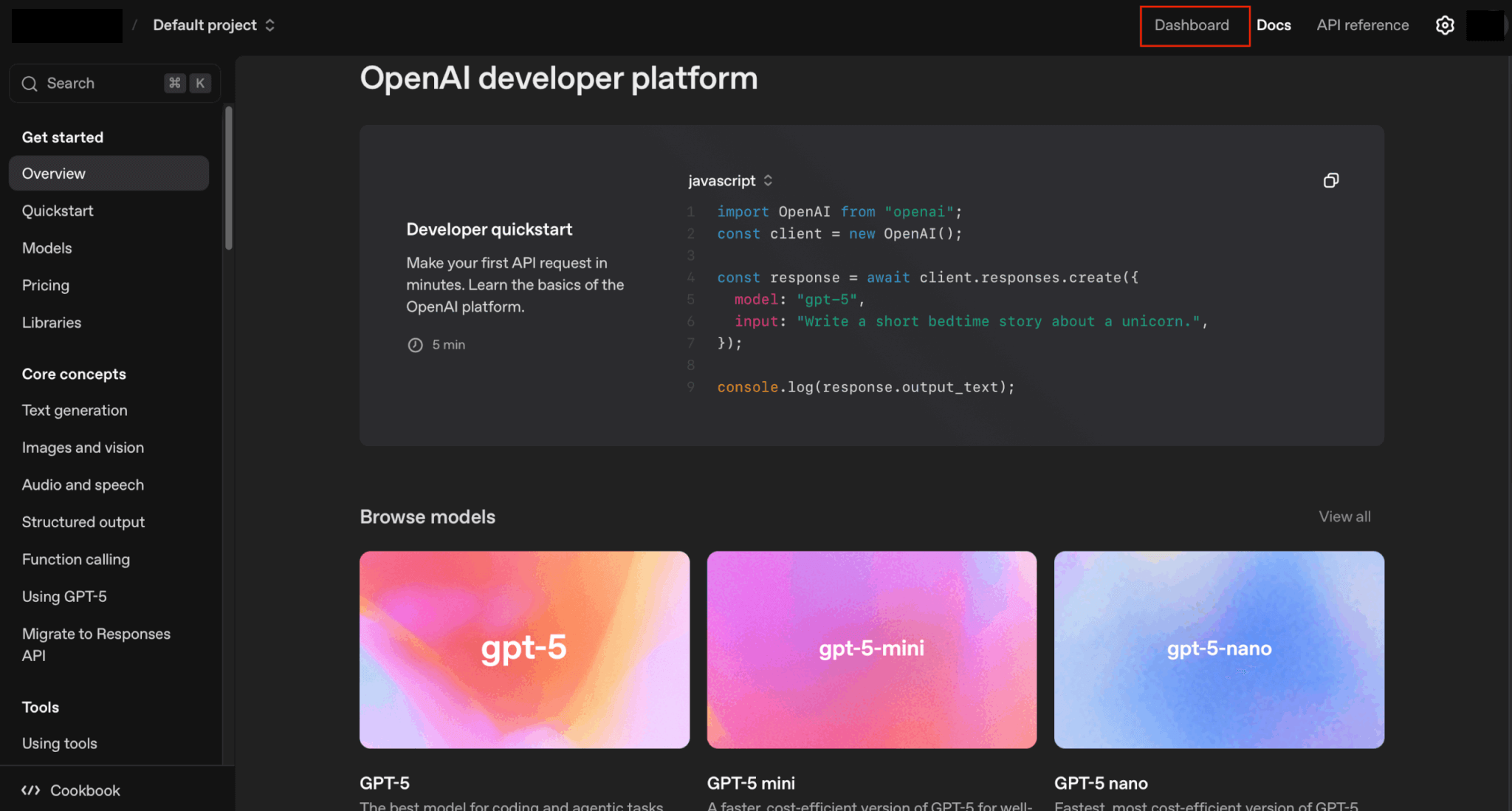The width and height of the screenshot is (1512, 811).
Task: Click the search magnifier icon
Action: pyautogui.click(x=30, y=83)
